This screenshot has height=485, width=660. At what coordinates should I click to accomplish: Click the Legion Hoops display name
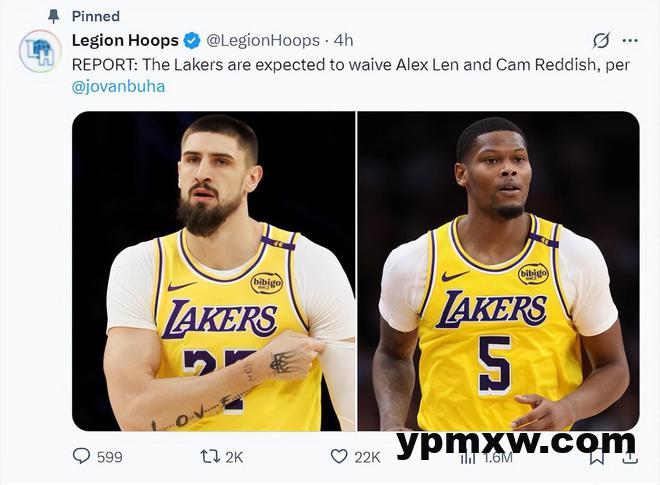point(125,41)
